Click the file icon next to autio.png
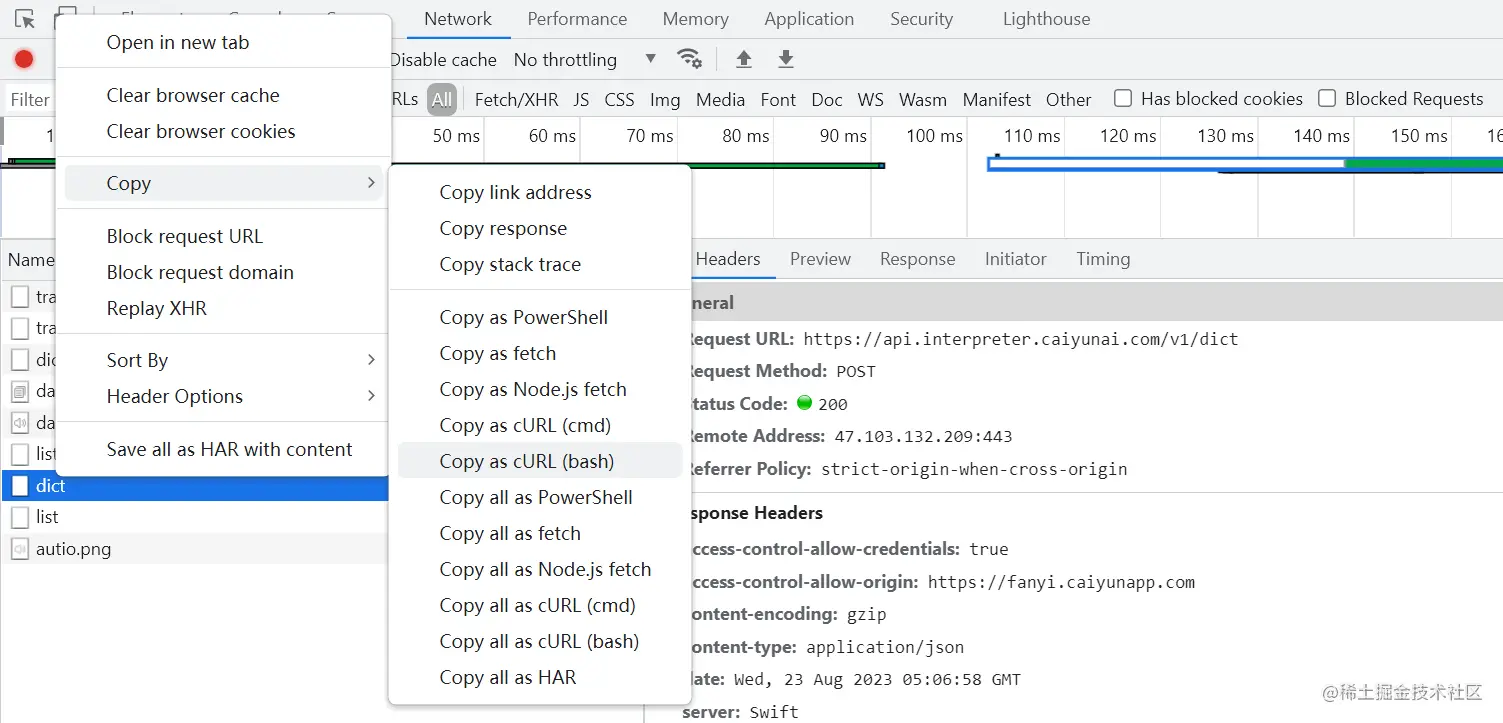 (20, 549)
